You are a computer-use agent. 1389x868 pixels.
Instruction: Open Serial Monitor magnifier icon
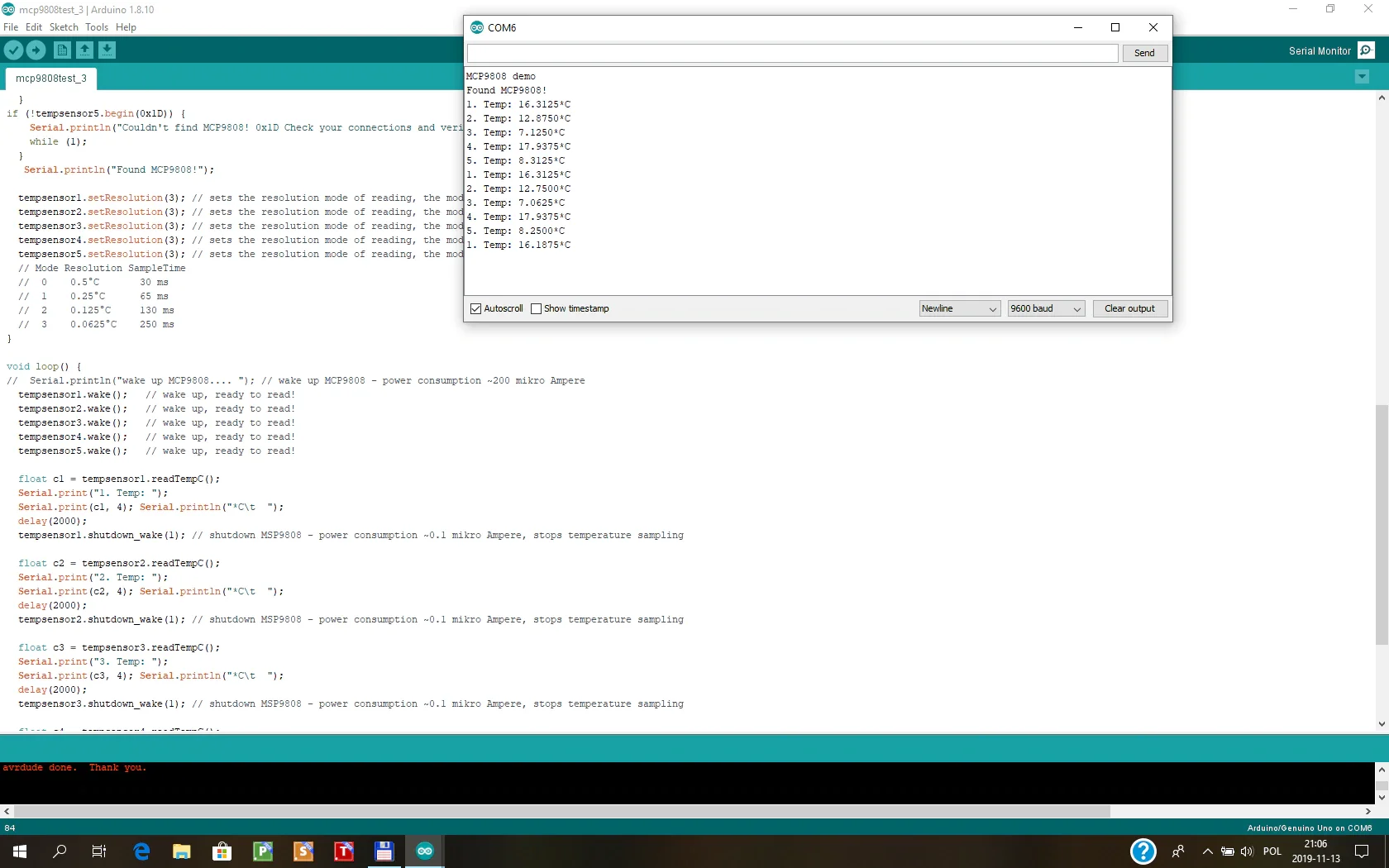1366,50
